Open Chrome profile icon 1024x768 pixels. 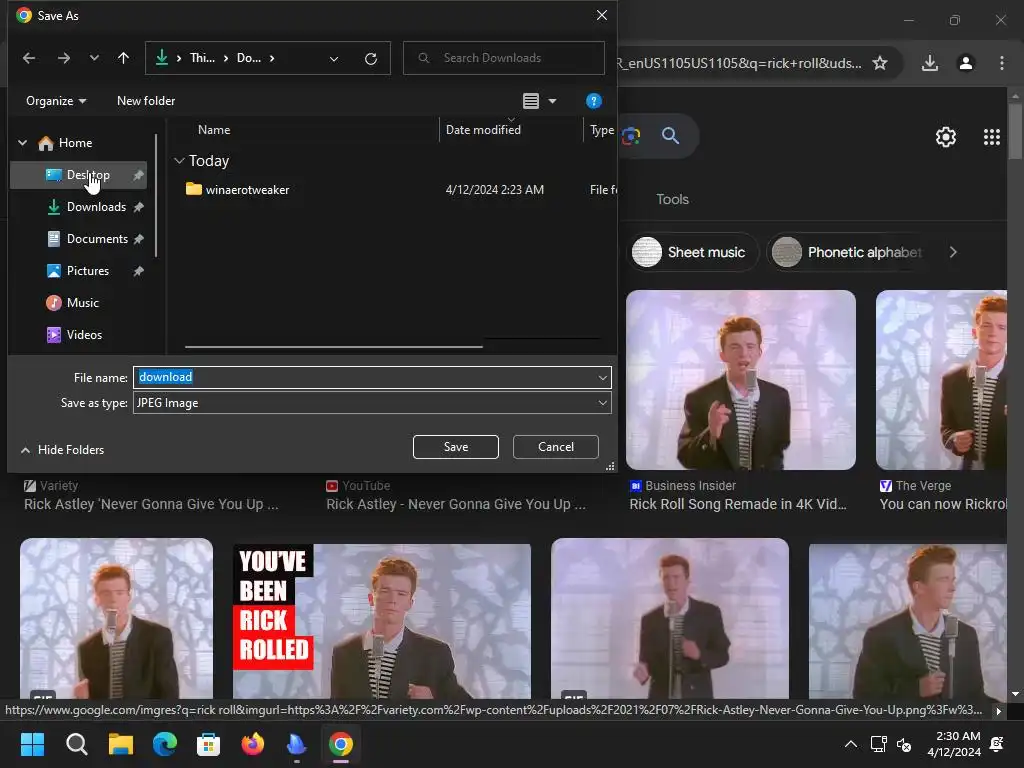click(966, 63)
